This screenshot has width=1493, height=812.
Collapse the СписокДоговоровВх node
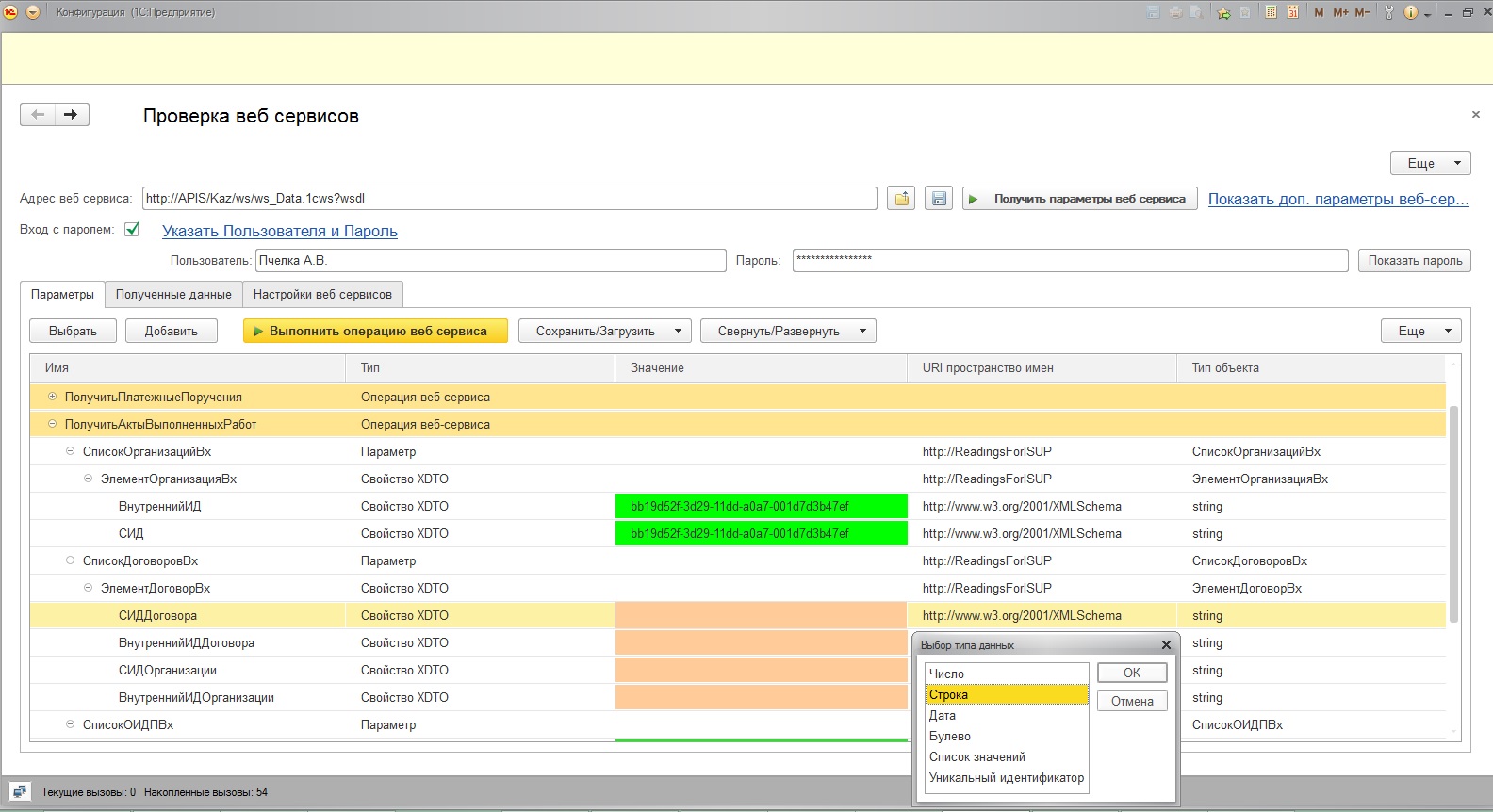click(70, 560)
